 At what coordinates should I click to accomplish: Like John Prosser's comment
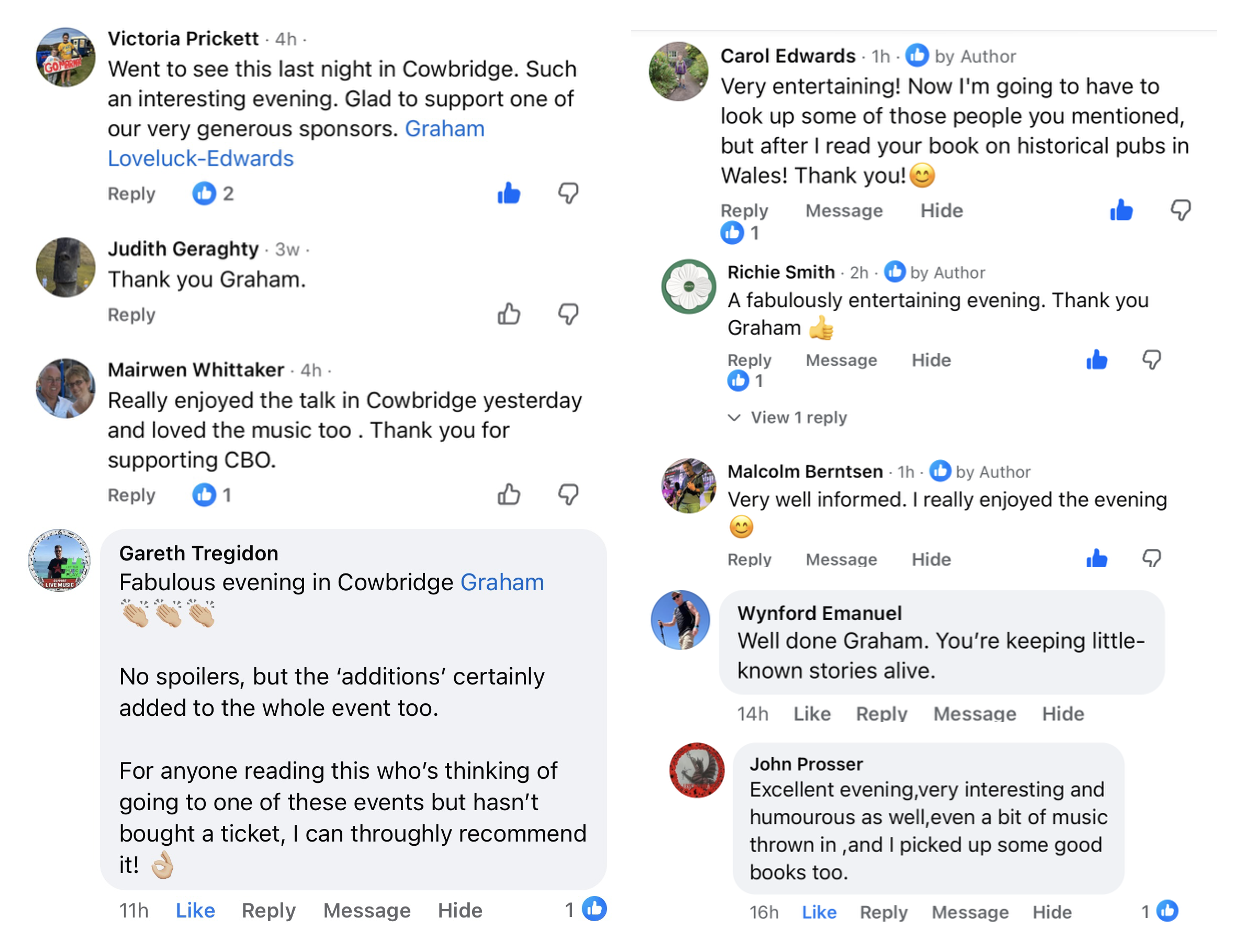[x=819, y=912]
